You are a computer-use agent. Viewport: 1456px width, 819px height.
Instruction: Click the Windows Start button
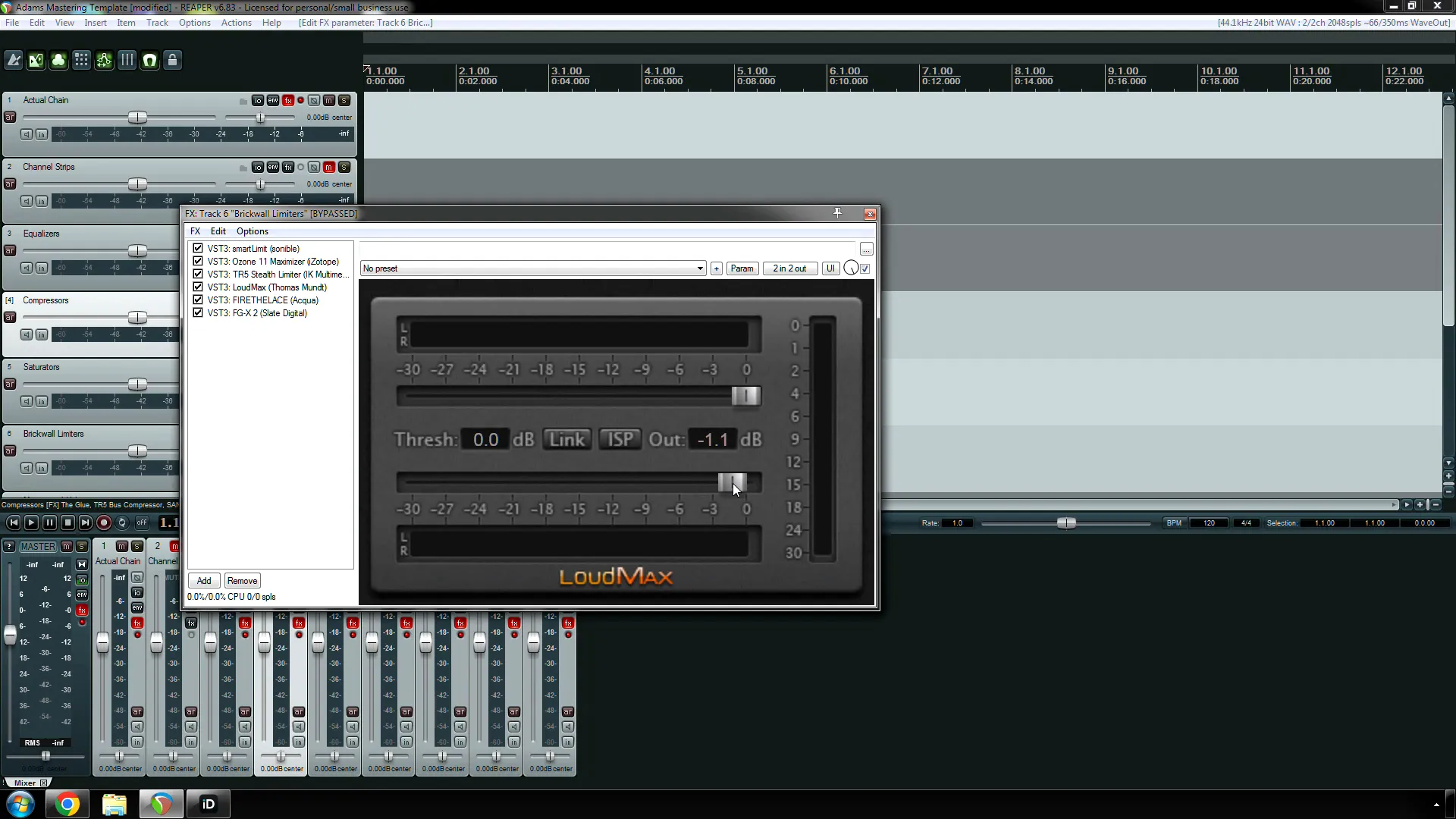click(20, 804)
